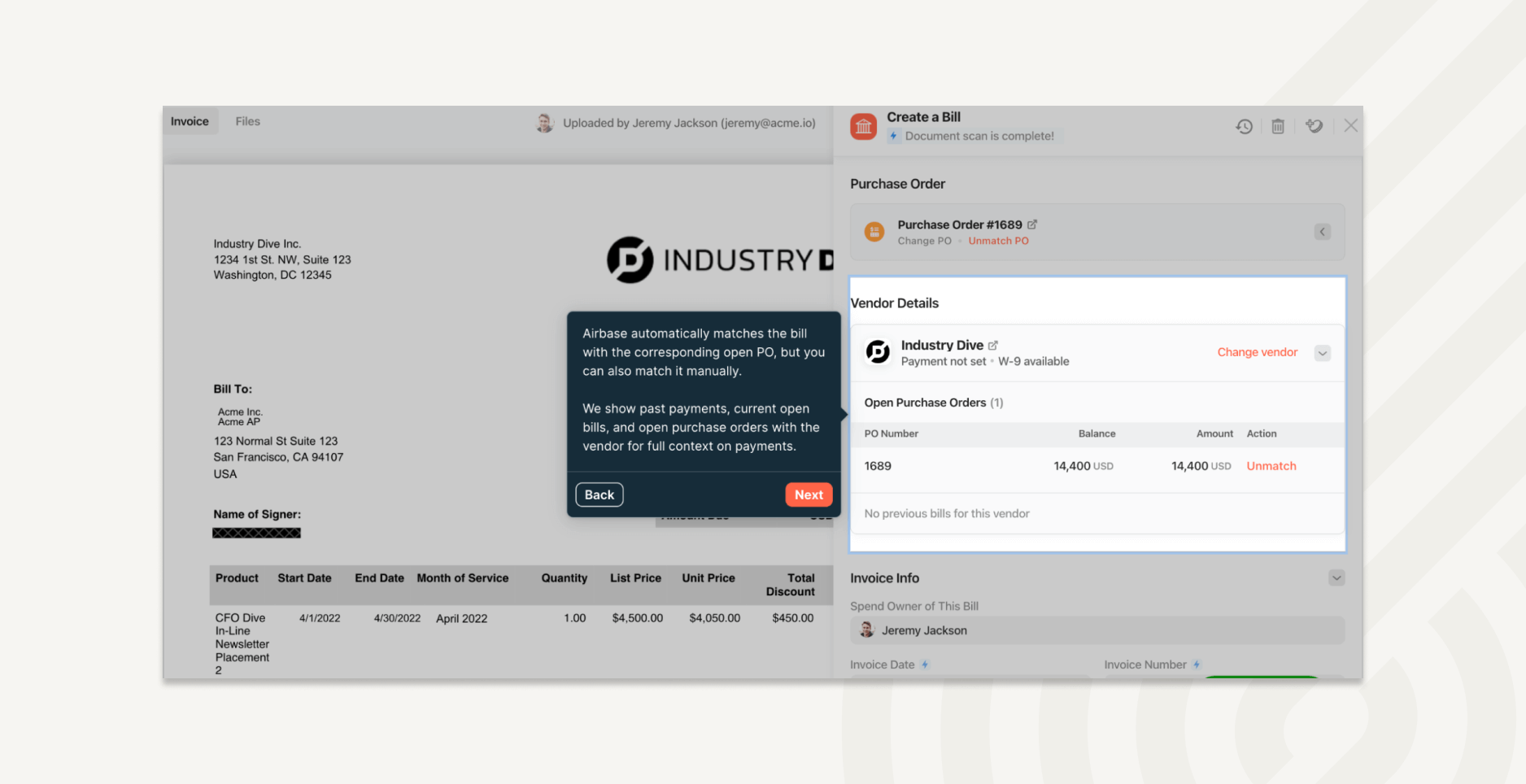
Task: Click the orange bank Create a Bill icon
Action: 864,126
